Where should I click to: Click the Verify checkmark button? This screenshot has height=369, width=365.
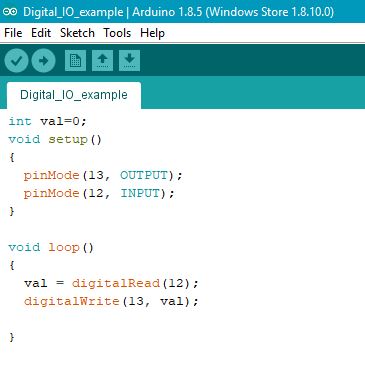pos(16,60)
